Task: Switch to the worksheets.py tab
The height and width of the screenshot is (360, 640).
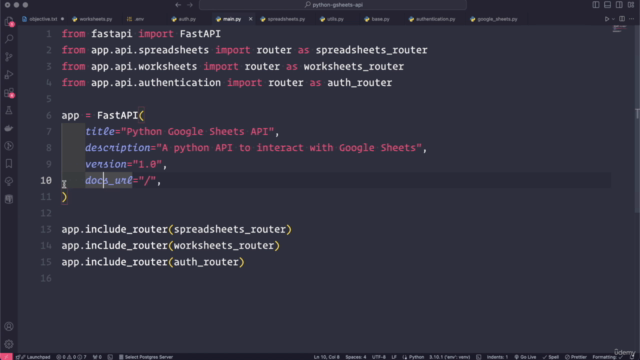Action: pos(96,19)
